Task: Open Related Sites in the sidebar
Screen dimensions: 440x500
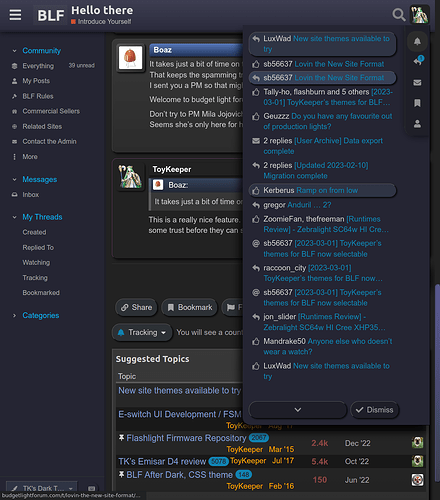Action: (x=42, y=126)
